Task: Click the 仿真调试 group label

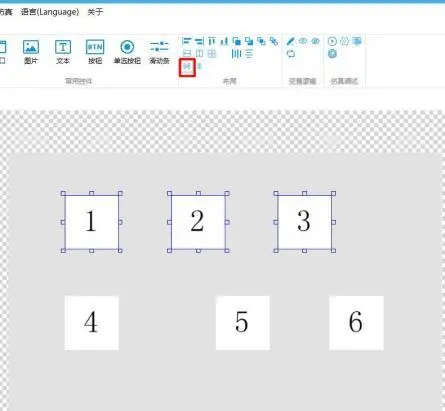Action: [x=344, y=81]
